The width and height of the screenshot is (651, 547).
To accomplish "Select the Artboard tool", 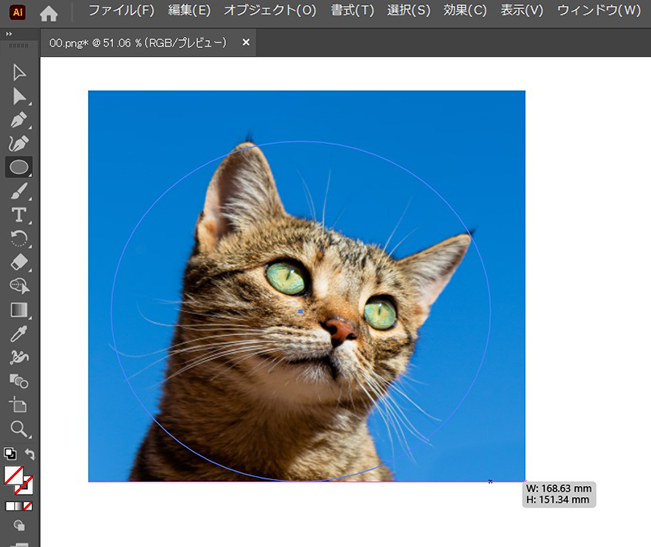I will [19, 405].
